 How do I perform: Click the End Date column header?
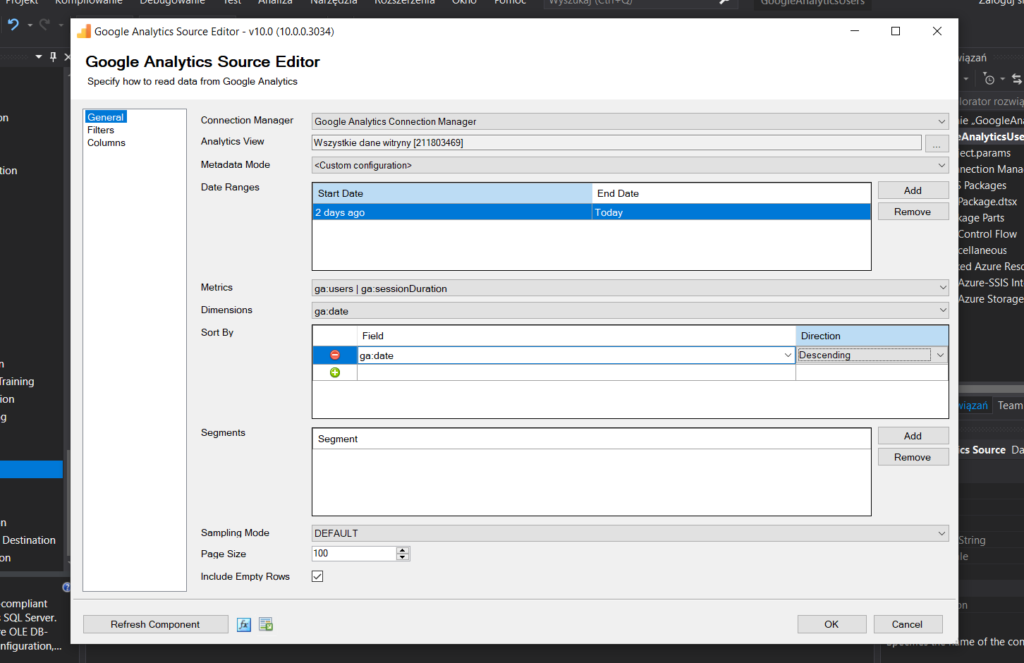(731, 193)
